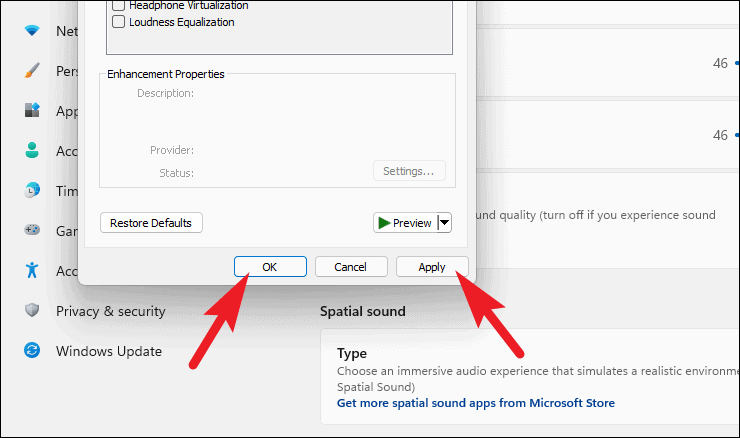The height and width of the screenshot is (438, 740).
Task: Click the Restore Defaults button
Action: (151, 223)
